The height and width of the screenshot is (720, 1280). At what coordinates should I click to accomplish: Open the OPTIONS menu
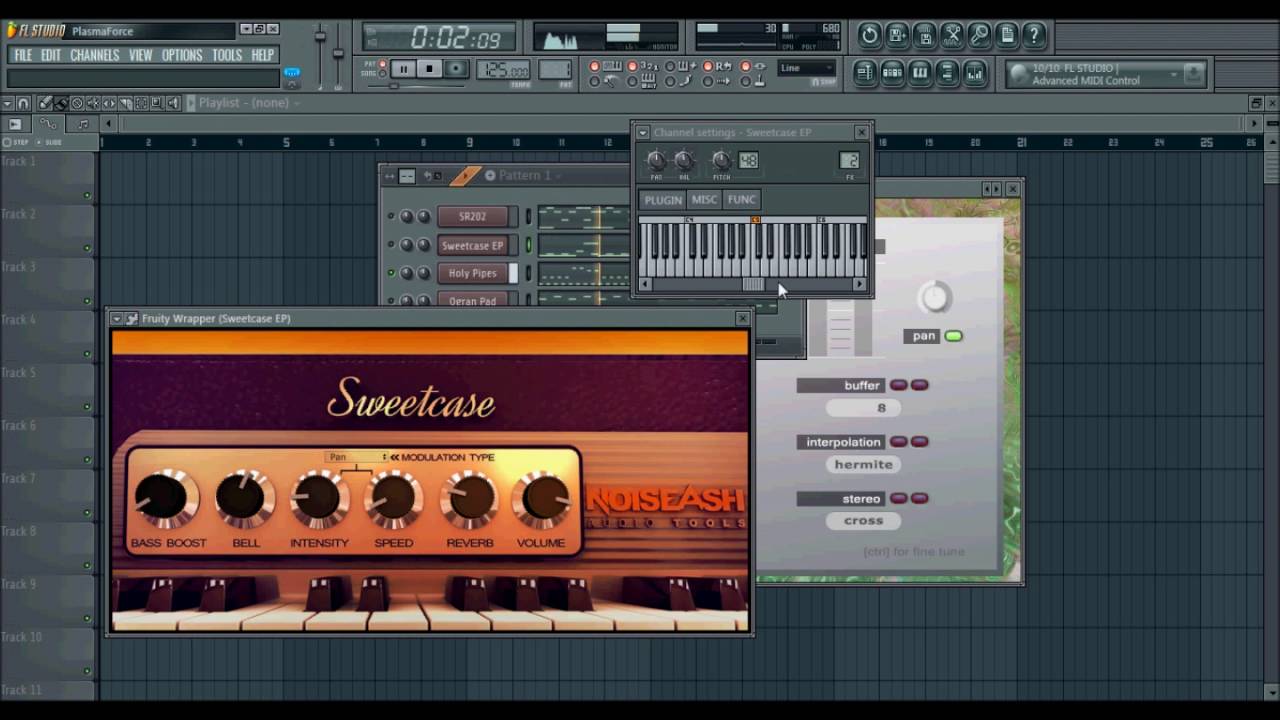pos(182,55)
